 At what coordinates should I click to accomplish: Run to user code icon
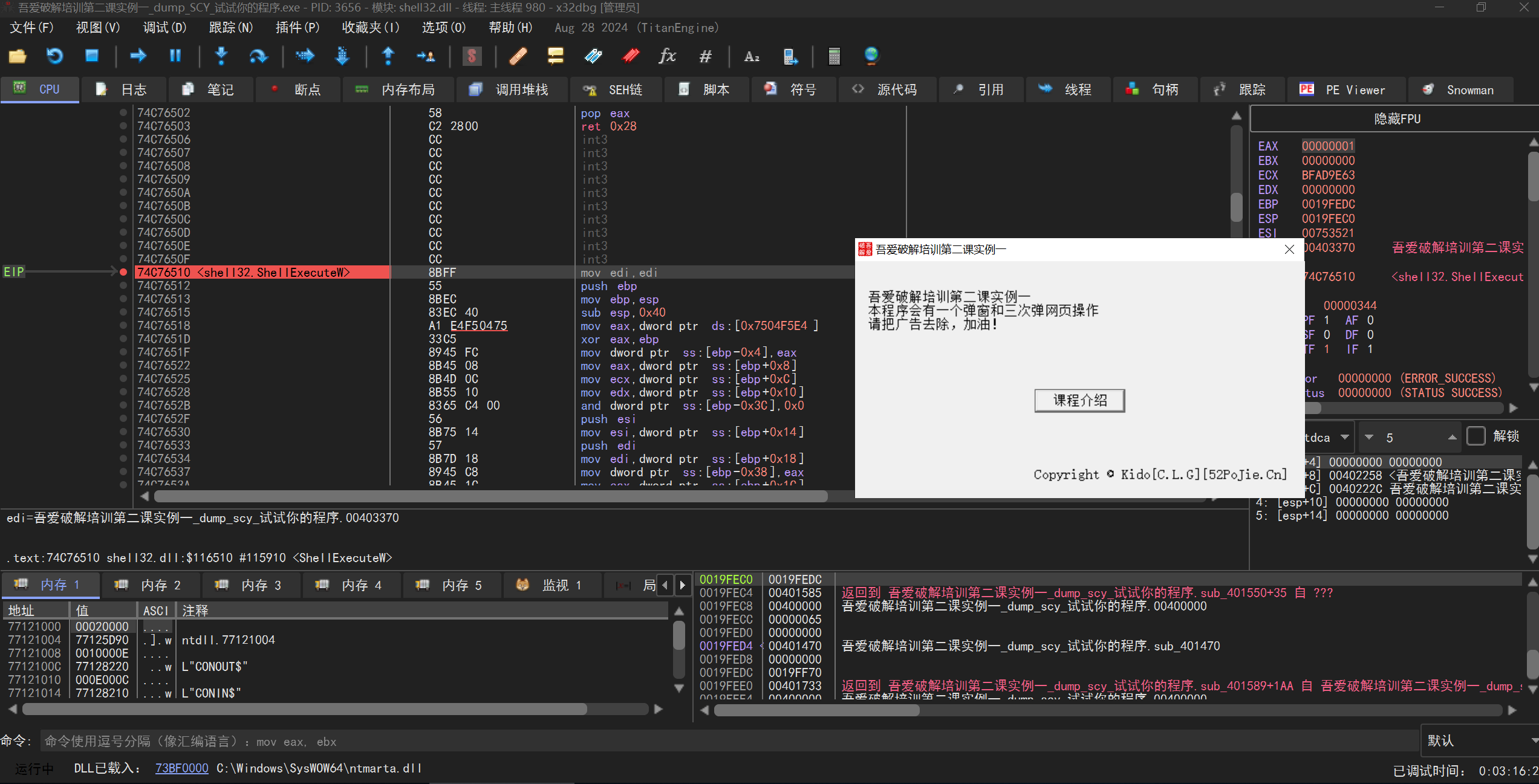coord(426,56)
